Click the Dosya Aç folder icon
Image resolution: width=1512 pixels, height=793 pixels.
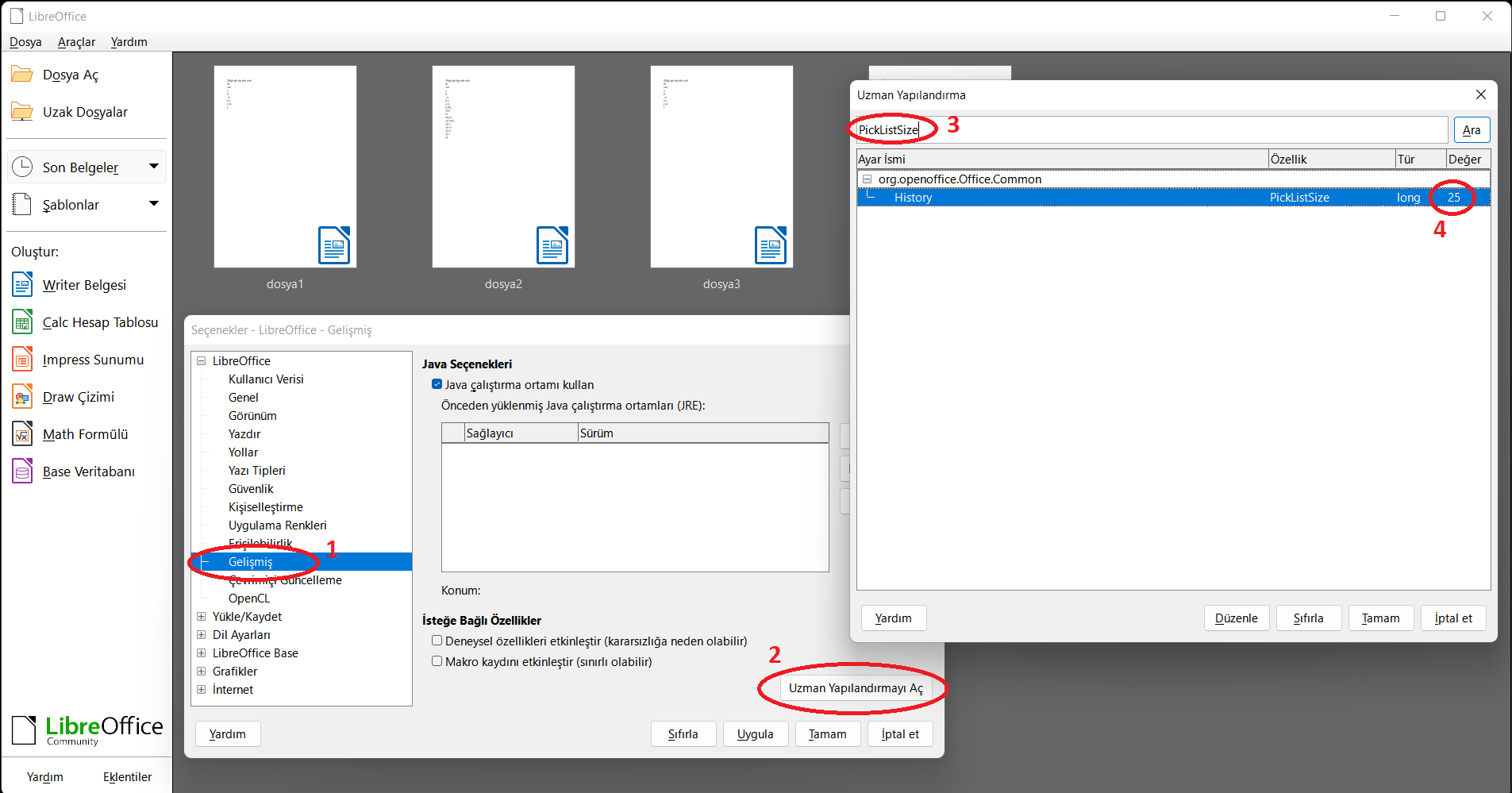point(22,75)
